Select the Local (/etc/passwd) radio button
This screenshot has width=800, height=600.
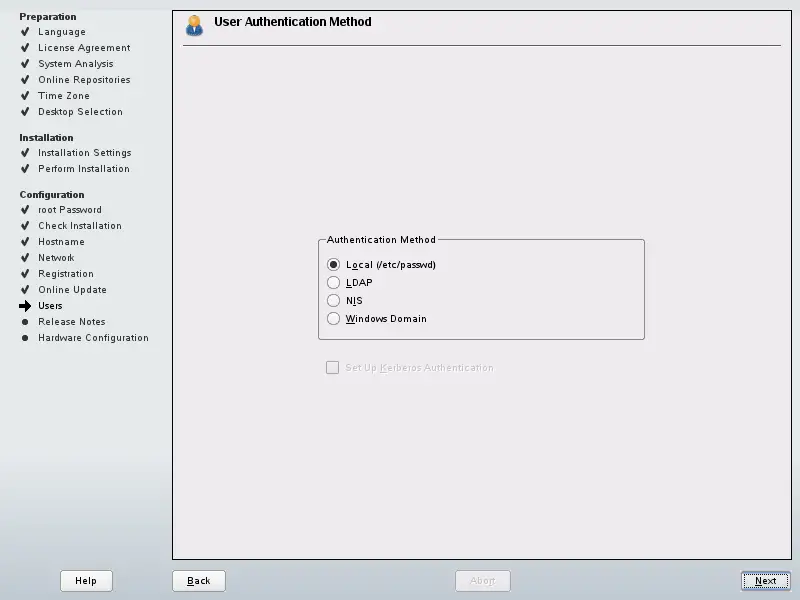pyautogui.click(x=333, y=264)
